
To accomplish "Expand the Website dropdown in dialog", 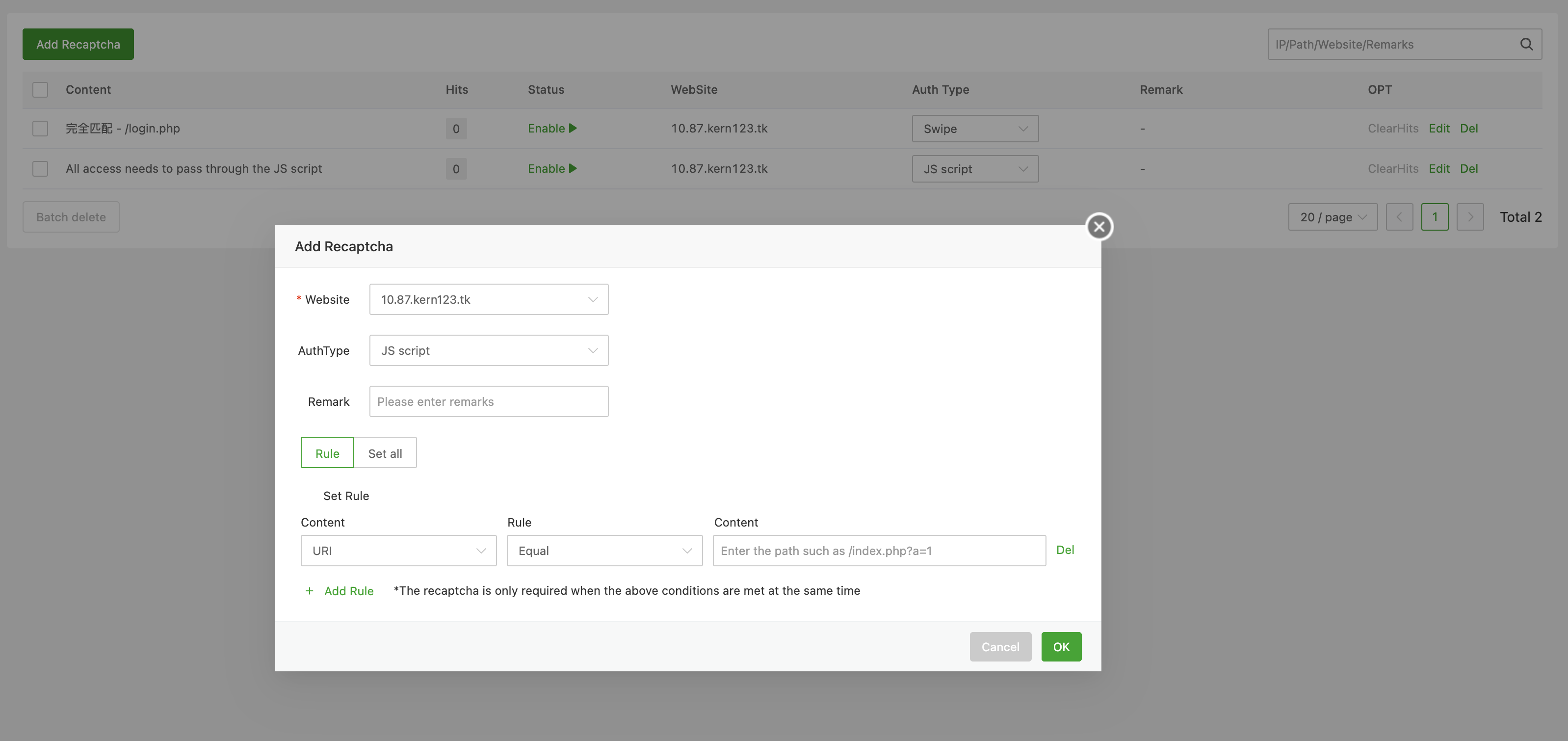I will click(488, 299).
